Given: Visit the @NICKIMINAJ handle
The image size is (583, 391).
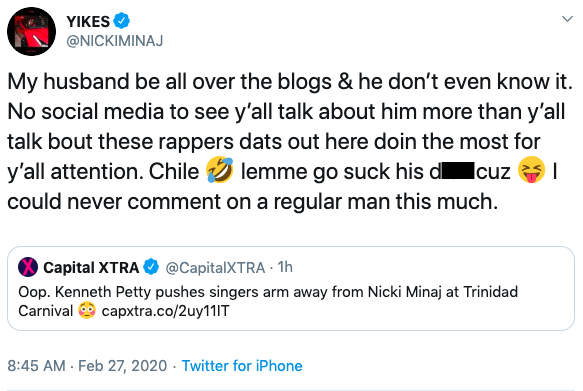Looking at the screenshot, I should (x=115, y=41).
